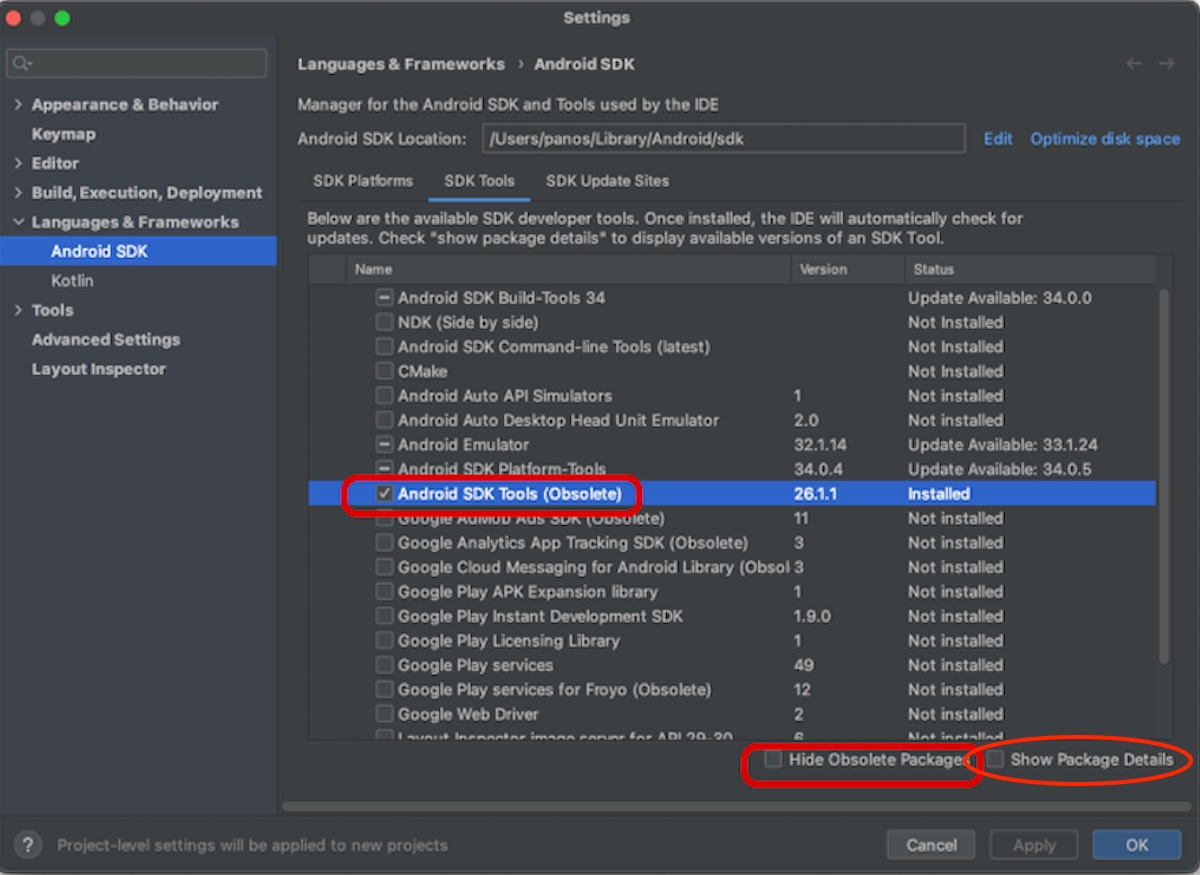Enable Show Package Details checkbox
The height and width of the screenshot is (875, 1200).
995,760
